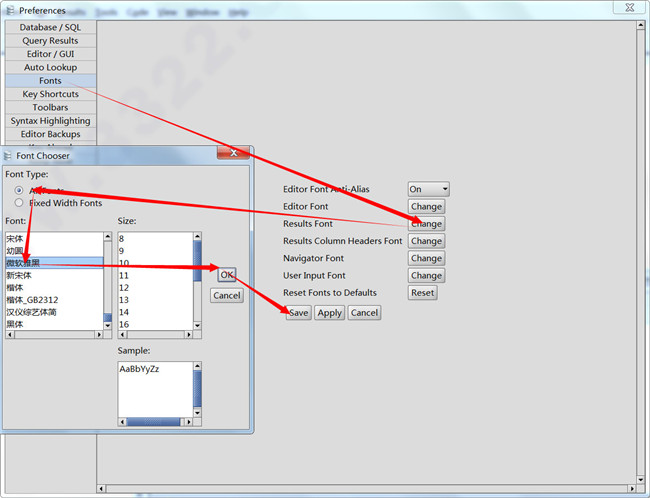
Task: Reset fonts to defaults
Action: point(422,293)
